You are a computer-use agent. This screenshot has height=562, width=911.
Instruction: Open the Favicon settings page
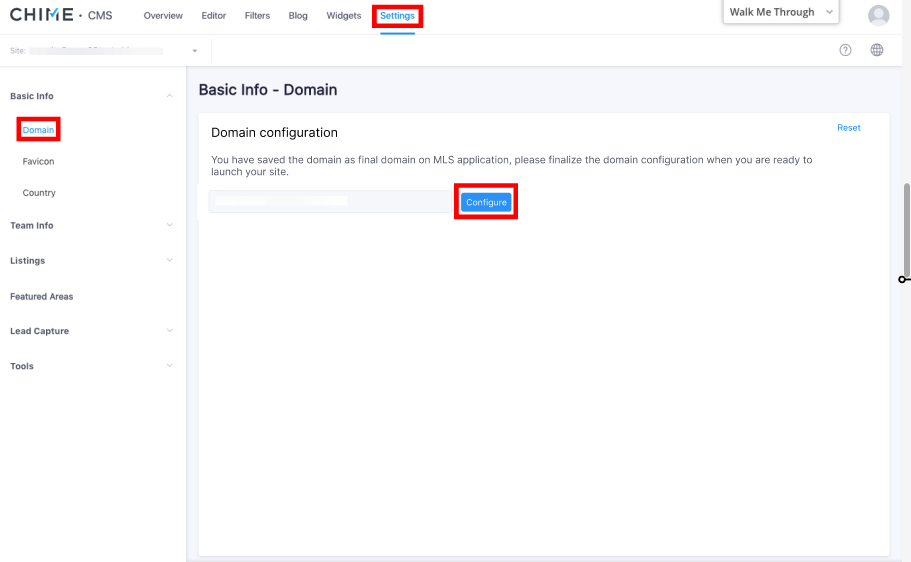tap(38, 162)
